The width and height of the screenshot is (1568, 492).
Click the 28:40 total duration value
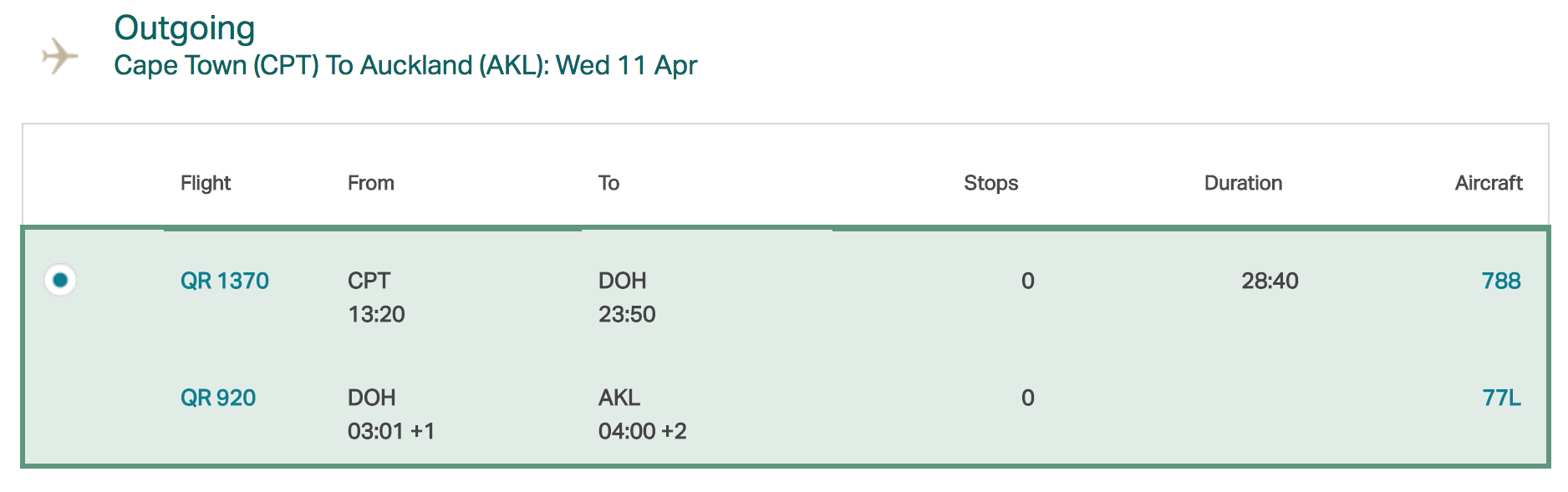pos(1270,281)
